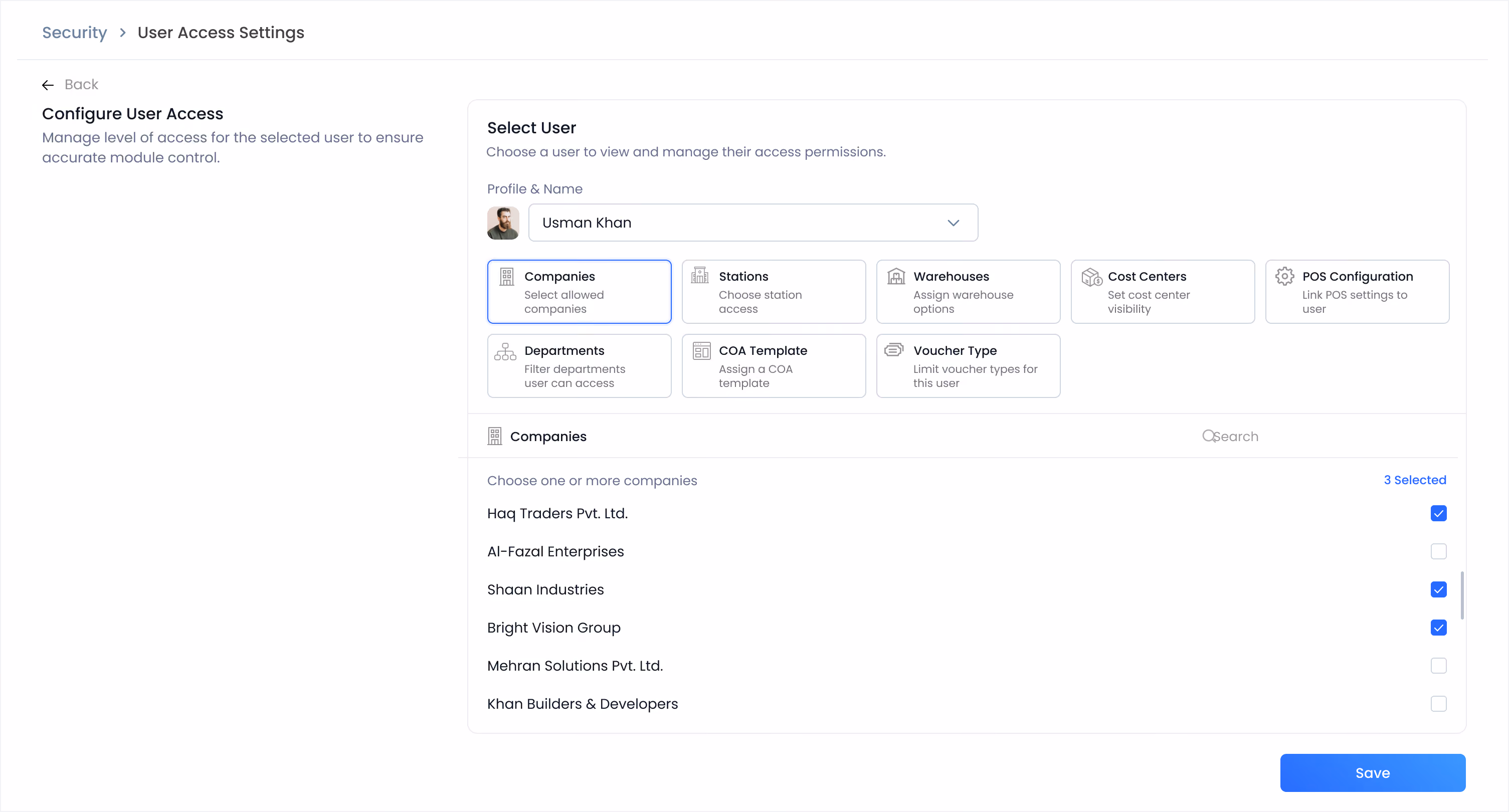Click the Cost Centers card icon

1091,277
